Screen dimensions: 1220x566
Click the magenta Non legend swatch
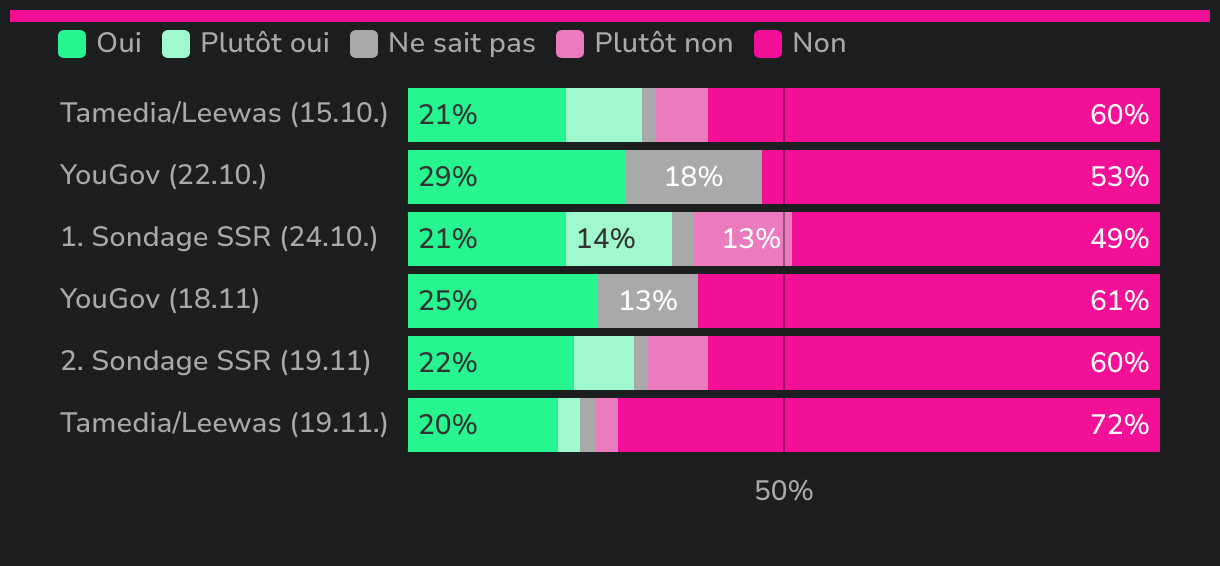[768, 44]
